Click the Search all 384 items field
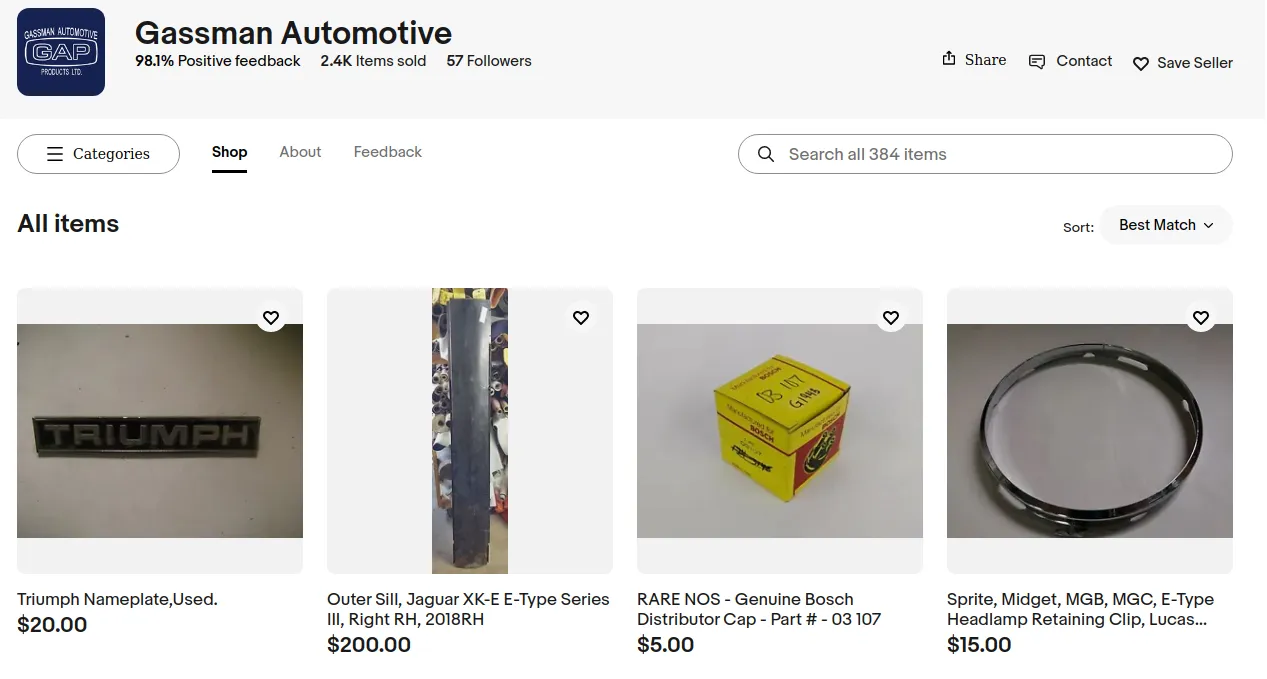Viewport: 1267px width, 679px height. [985, 154]
